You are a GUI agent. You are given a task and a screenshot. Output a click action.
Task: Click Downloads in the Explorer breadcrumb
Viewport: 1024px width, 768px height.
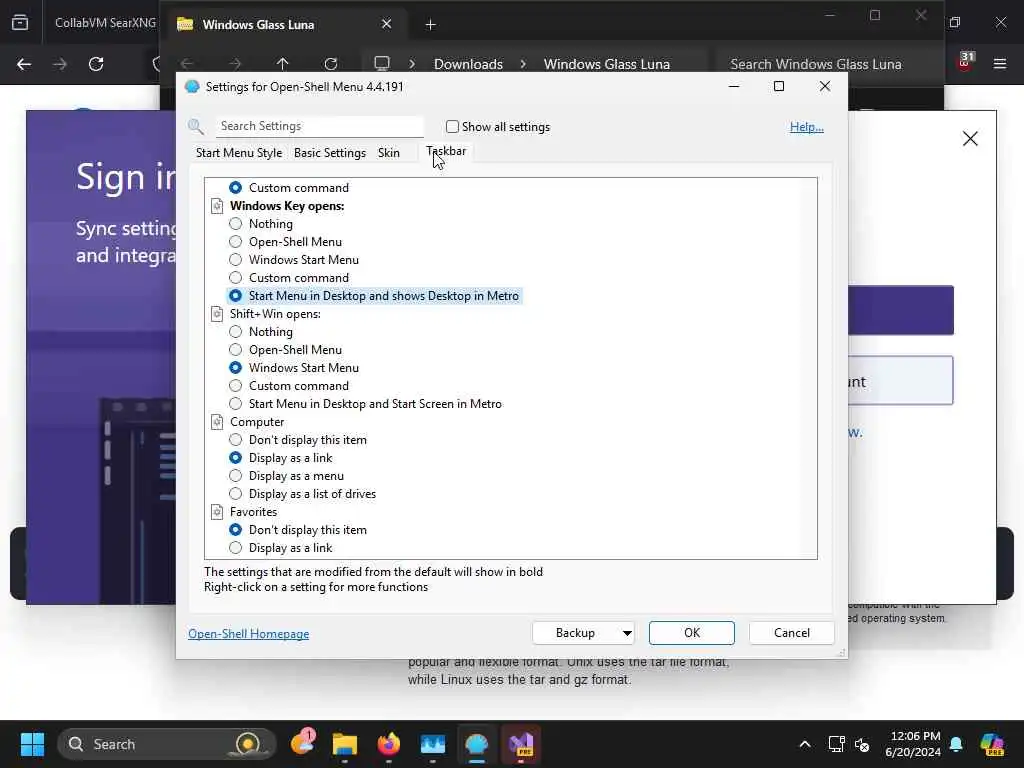click(468, 64)
